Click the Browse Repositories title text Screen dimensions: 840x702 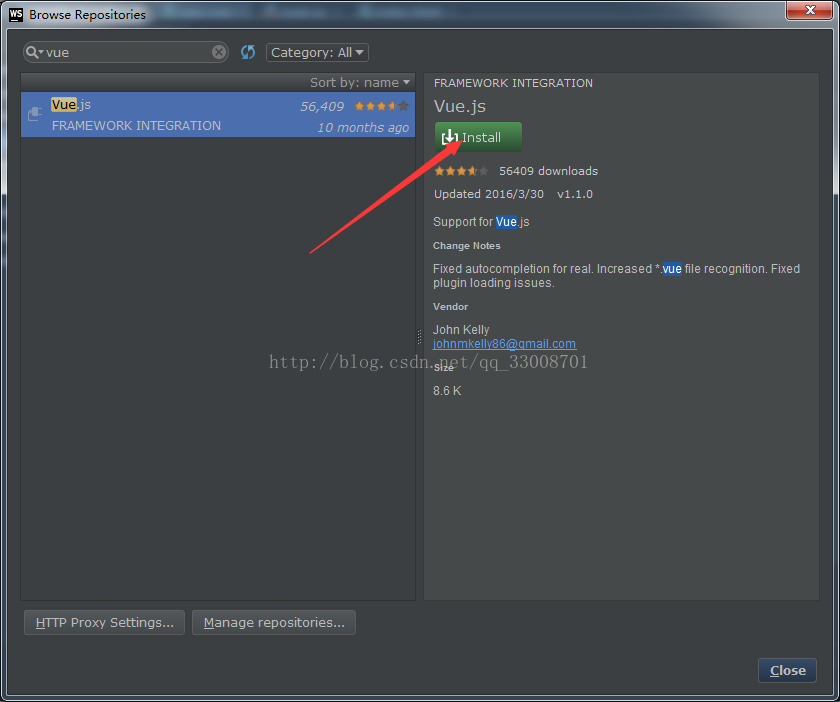pos(87,15)
